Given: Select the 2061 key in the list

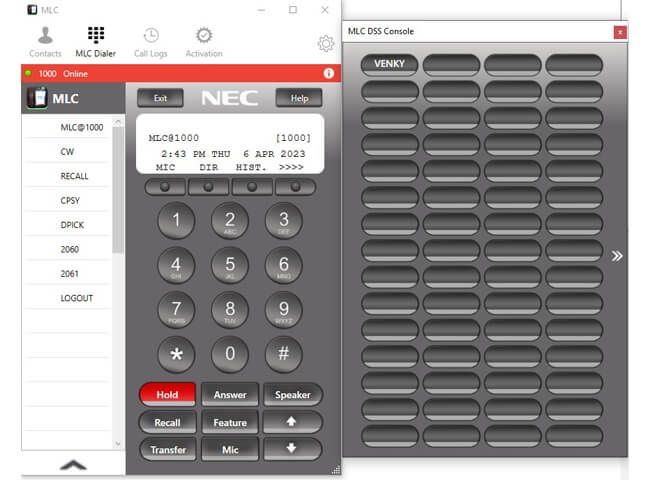Looking at the screenshot, I should click(67, 274).
